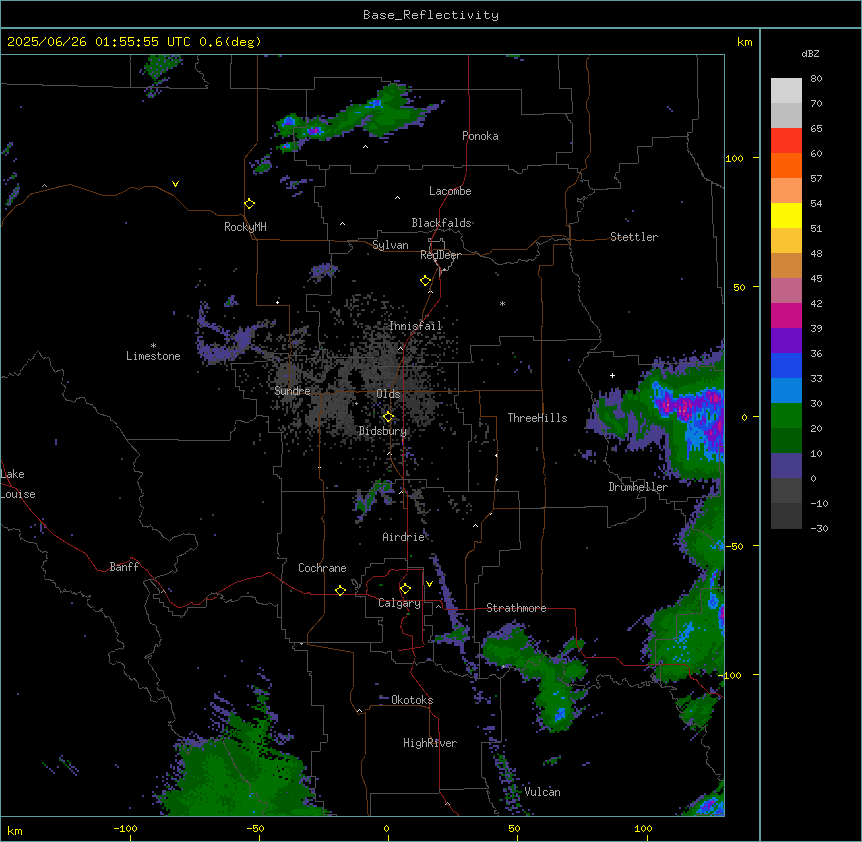
Task: Click the yellow diamond marker between Olds and Didsbury
Action: pyautogui.click(x=388, y=417)
